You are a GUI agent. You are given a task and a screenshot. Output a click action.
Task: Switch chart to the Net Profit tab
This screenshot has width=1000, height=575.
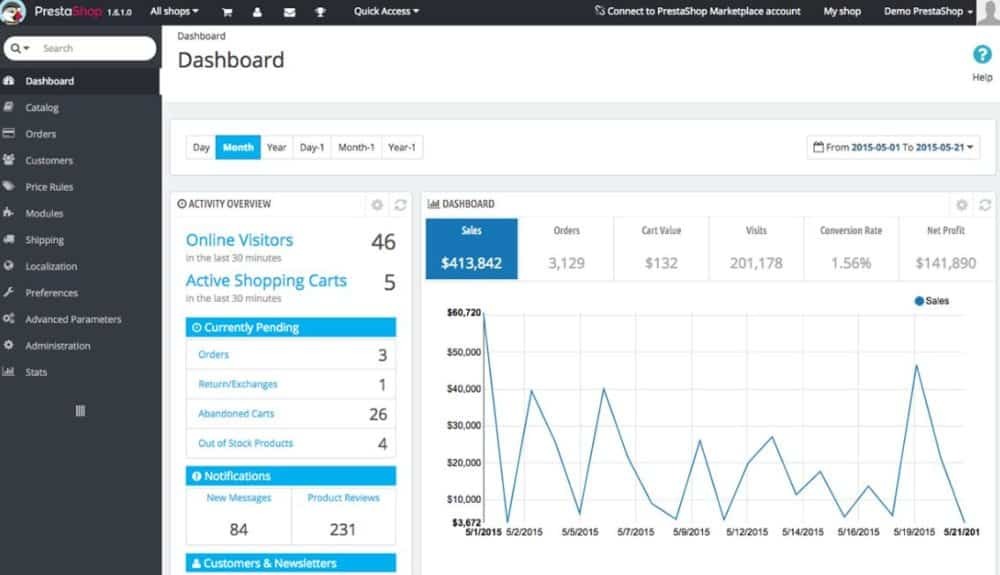[x=945, y=249]
